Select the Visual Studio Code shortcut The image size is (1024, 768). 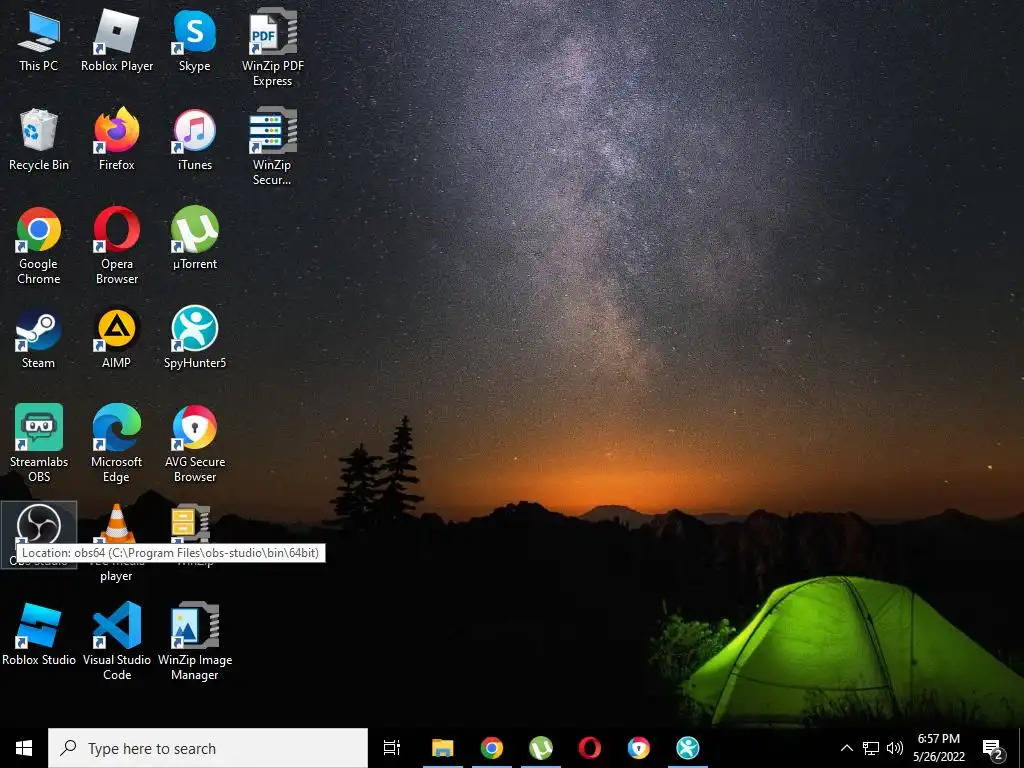[117, 641]
